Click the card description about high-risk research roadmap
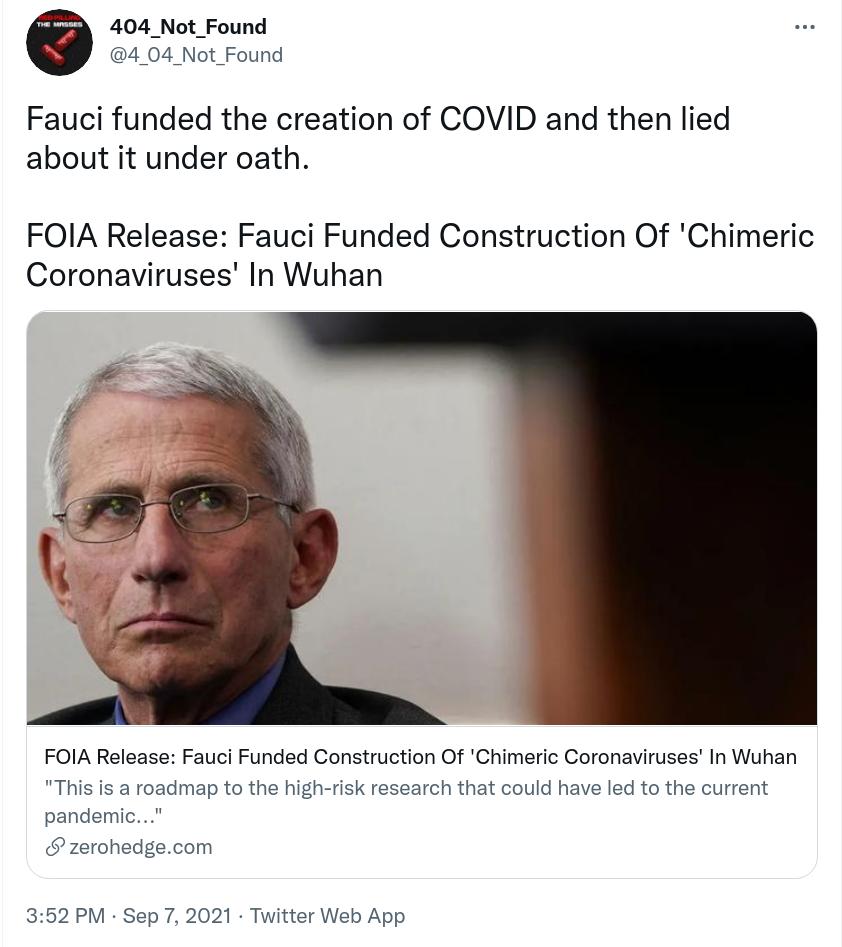The height and width of the screenshot is (947, 842). tap(406, 801)
